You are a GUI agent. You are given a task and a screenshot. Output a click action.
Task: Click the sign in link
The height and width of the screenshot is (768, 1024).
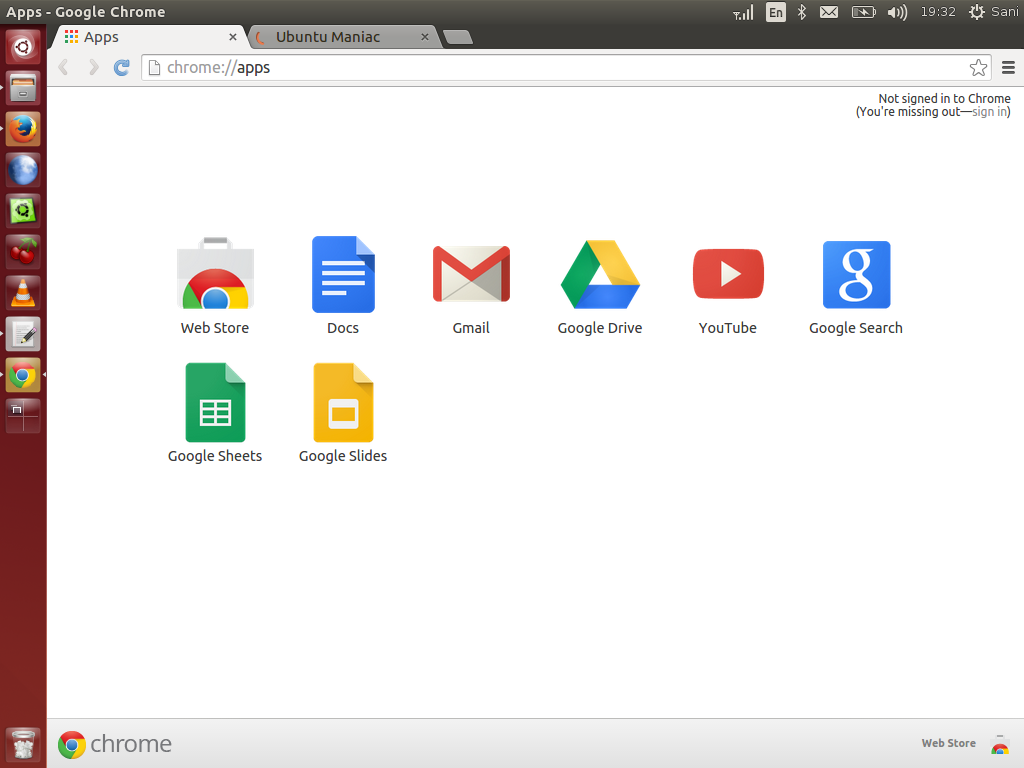tap(989, 112)
